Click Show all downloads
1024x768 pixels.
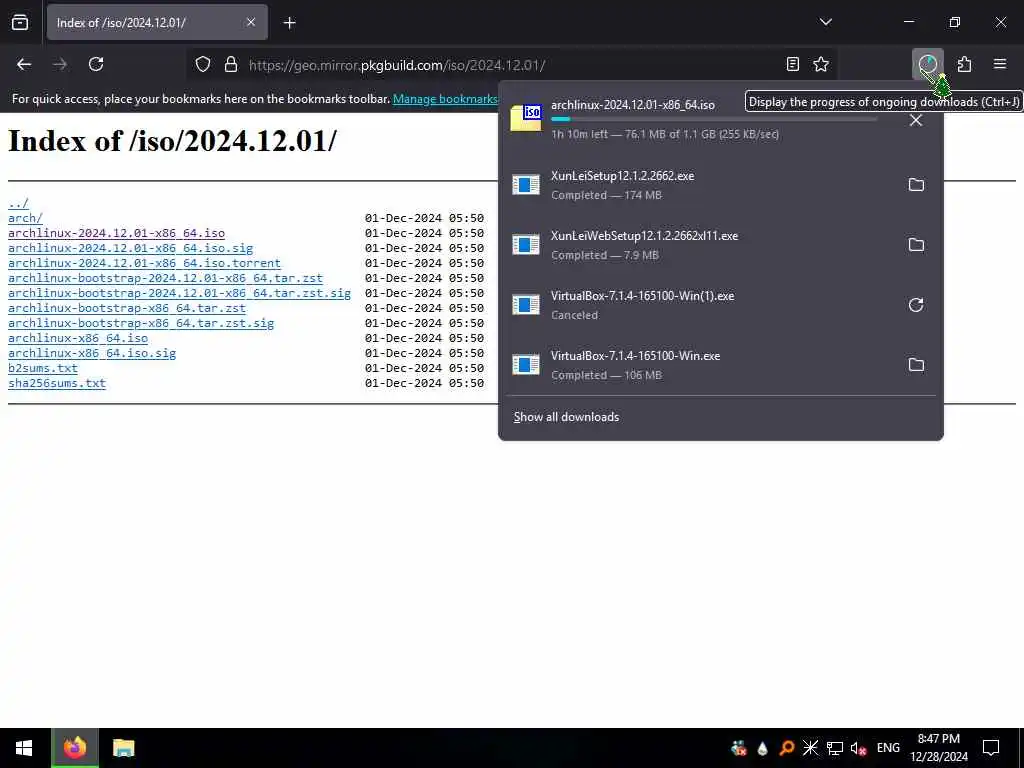[x=566, y=417]
